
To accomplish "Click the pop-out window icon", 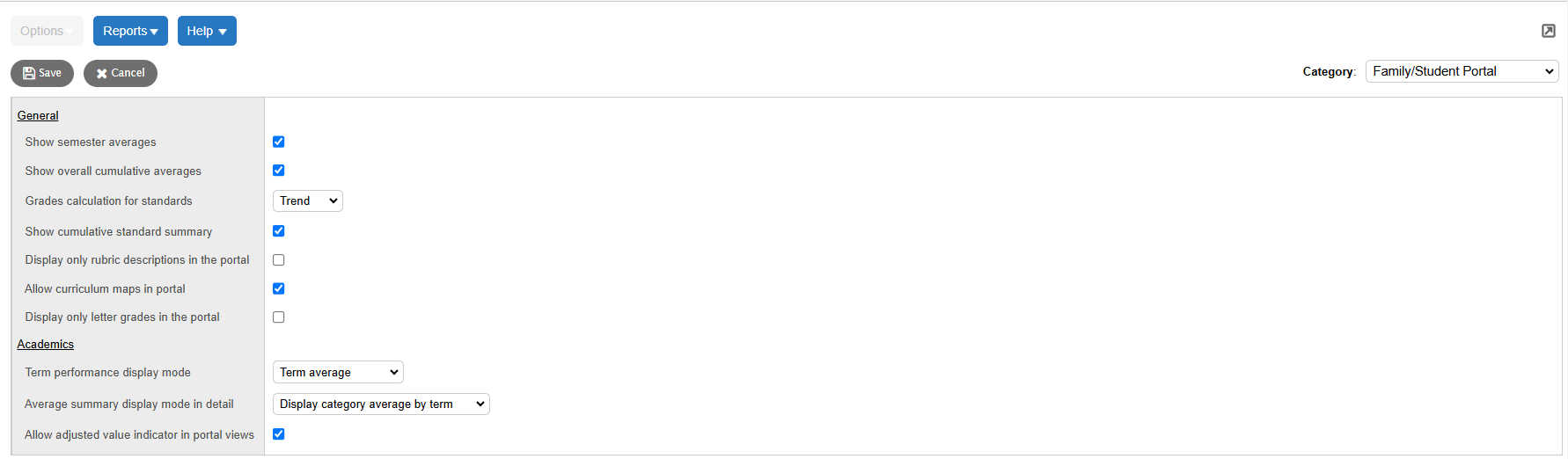I will pos(1549,31).
